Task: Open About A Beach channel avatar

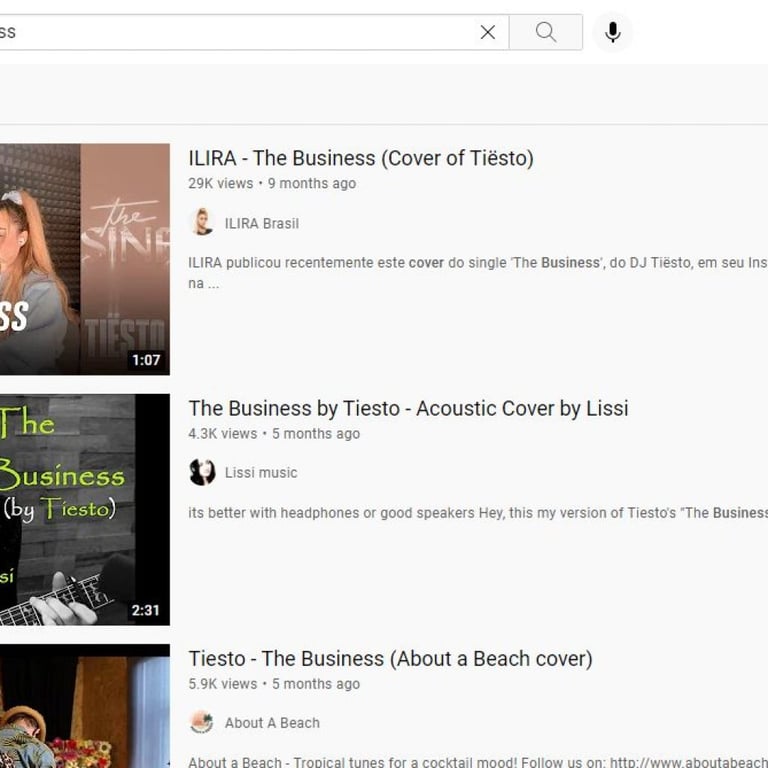Action: tap(202, 723)
